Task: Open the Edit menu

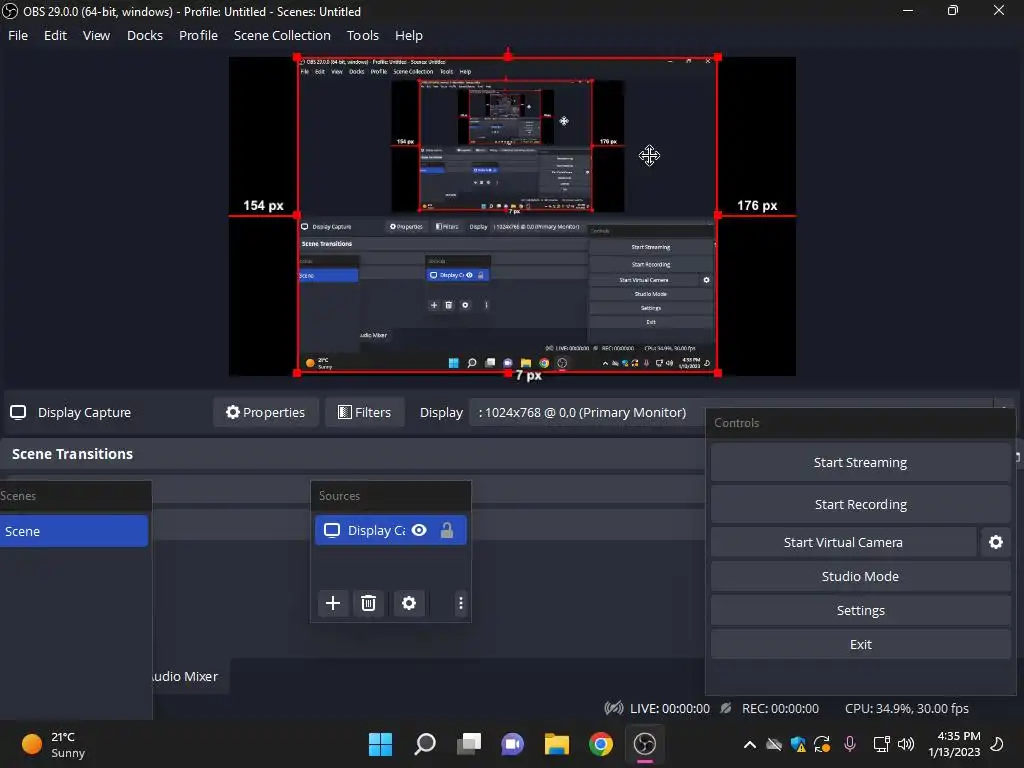Action: click(55, 35)
